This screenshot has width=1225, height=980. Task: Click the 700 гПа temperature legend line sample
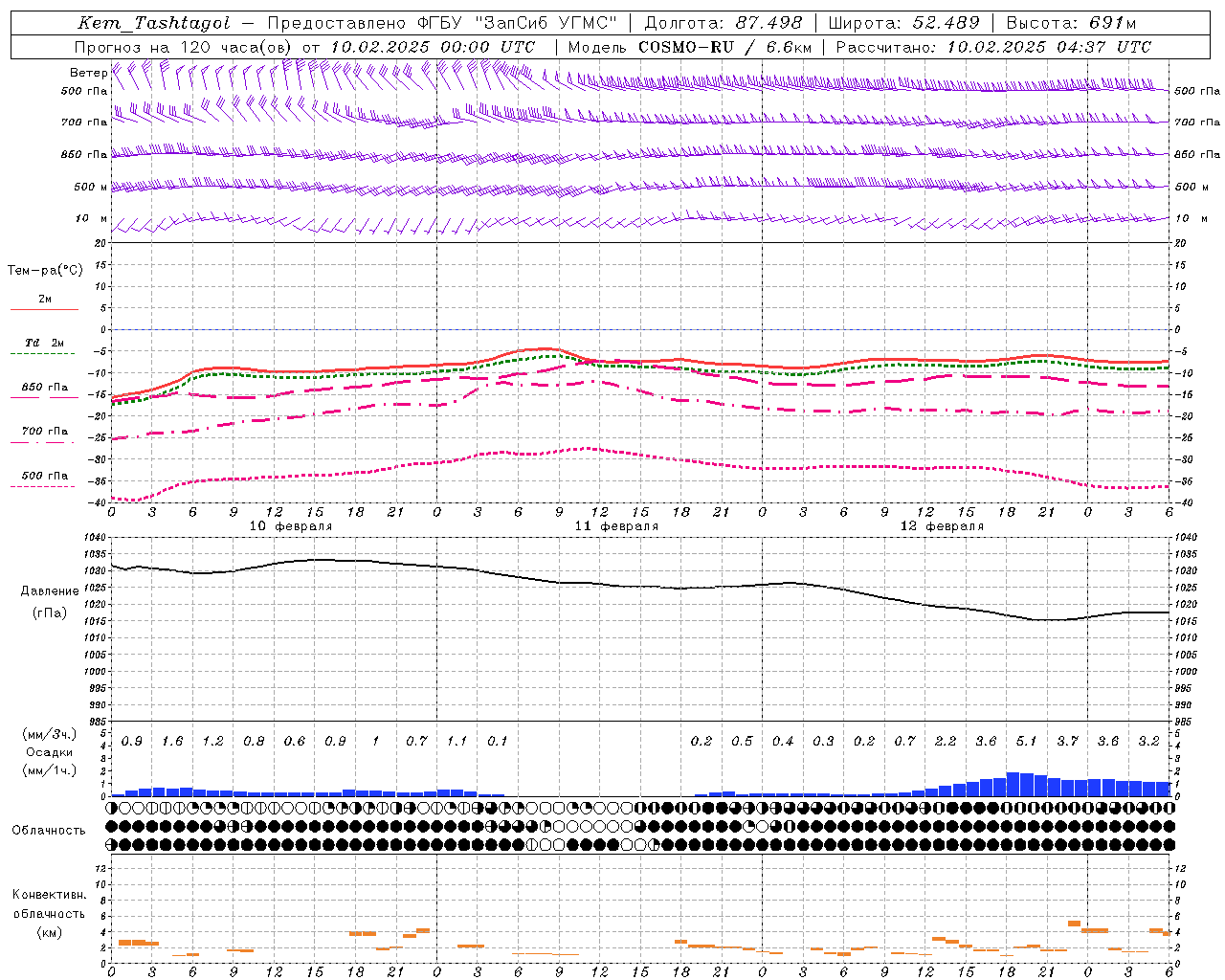click(x=42, y=442)
